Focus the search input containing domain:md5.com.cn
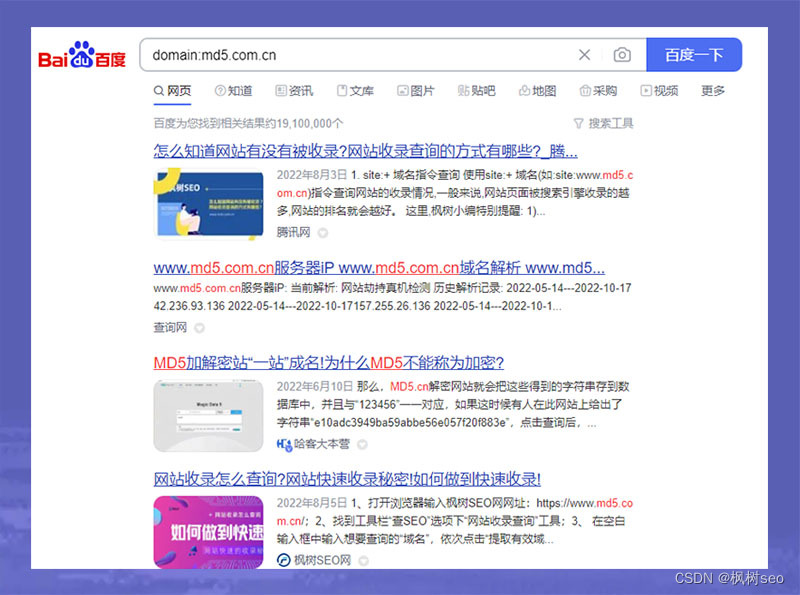Image resolution: width=800 pixels, height=595 pixels. [x=357, y=55]
